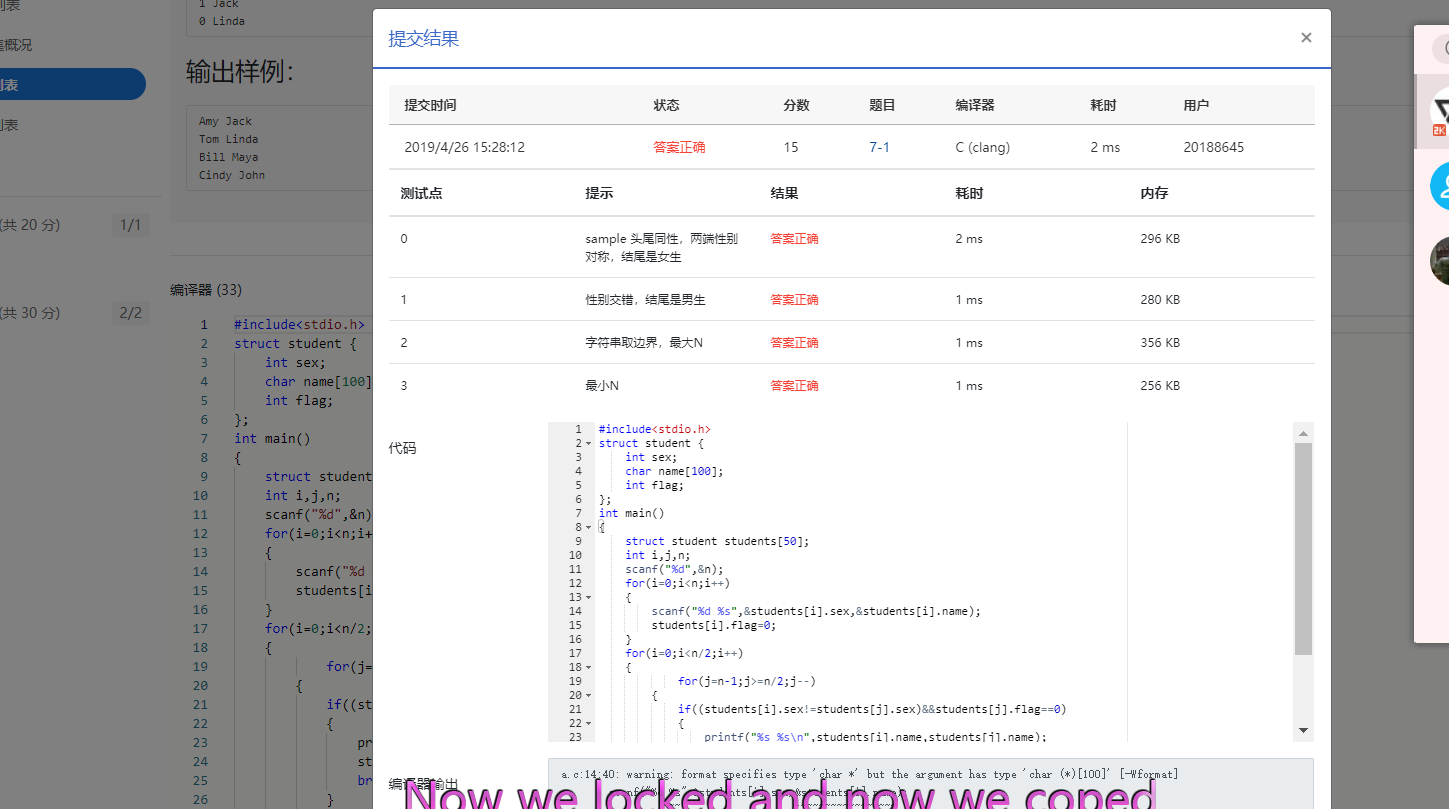Click the 356 KB memory value

(1160, 343)
